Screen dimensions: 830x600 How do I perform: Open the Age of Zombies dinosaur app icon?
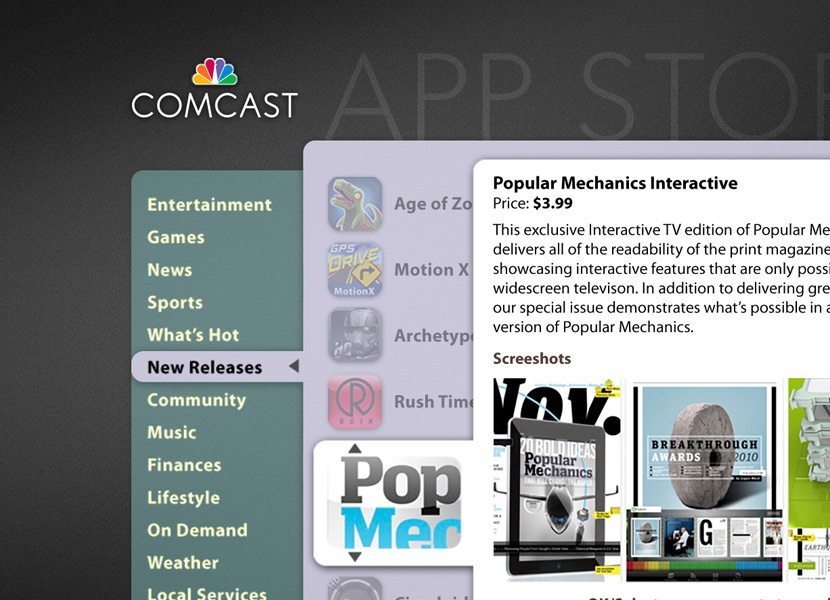tap(355, 204)
